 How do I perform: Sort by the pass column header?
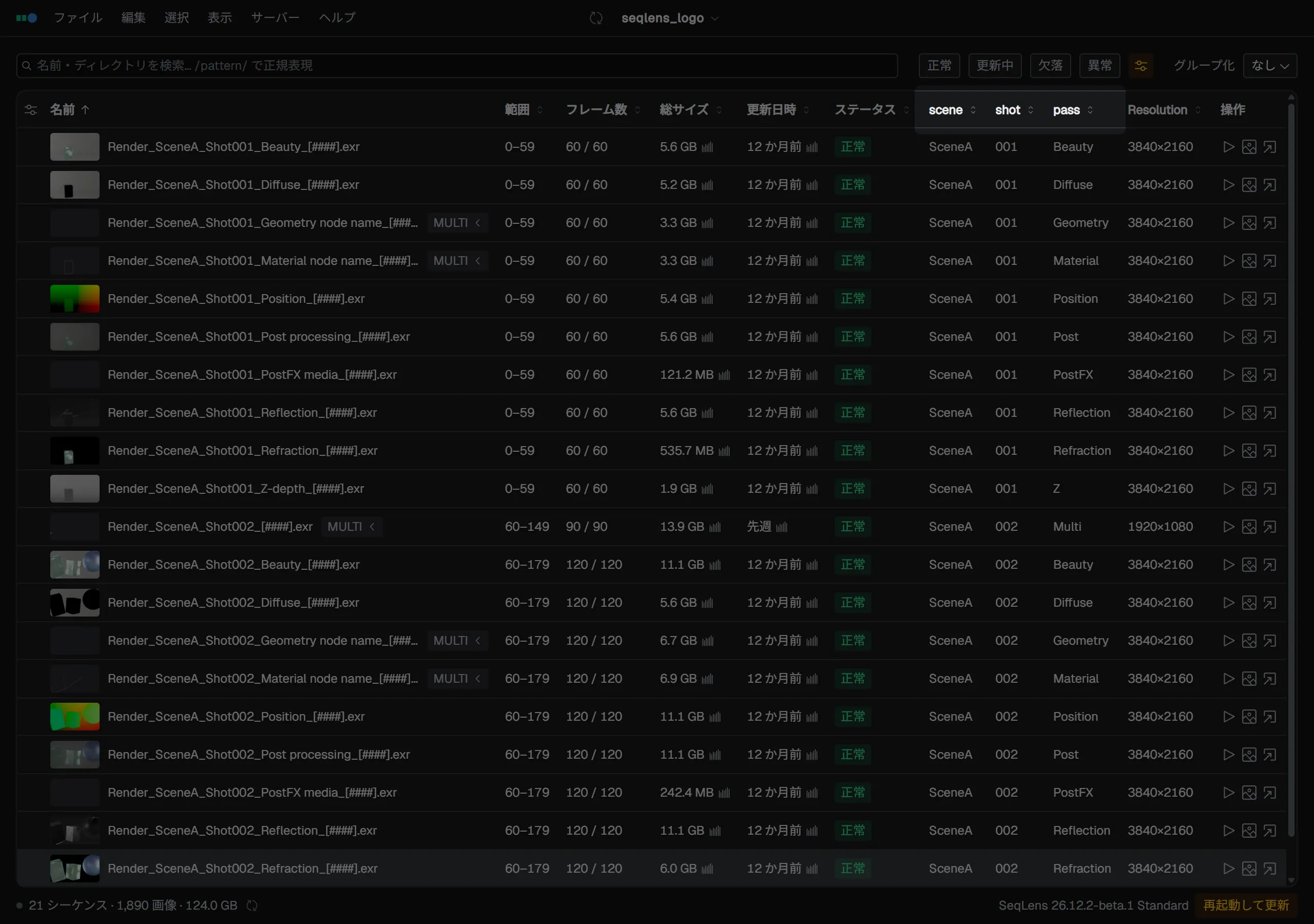pos(1073,110)
